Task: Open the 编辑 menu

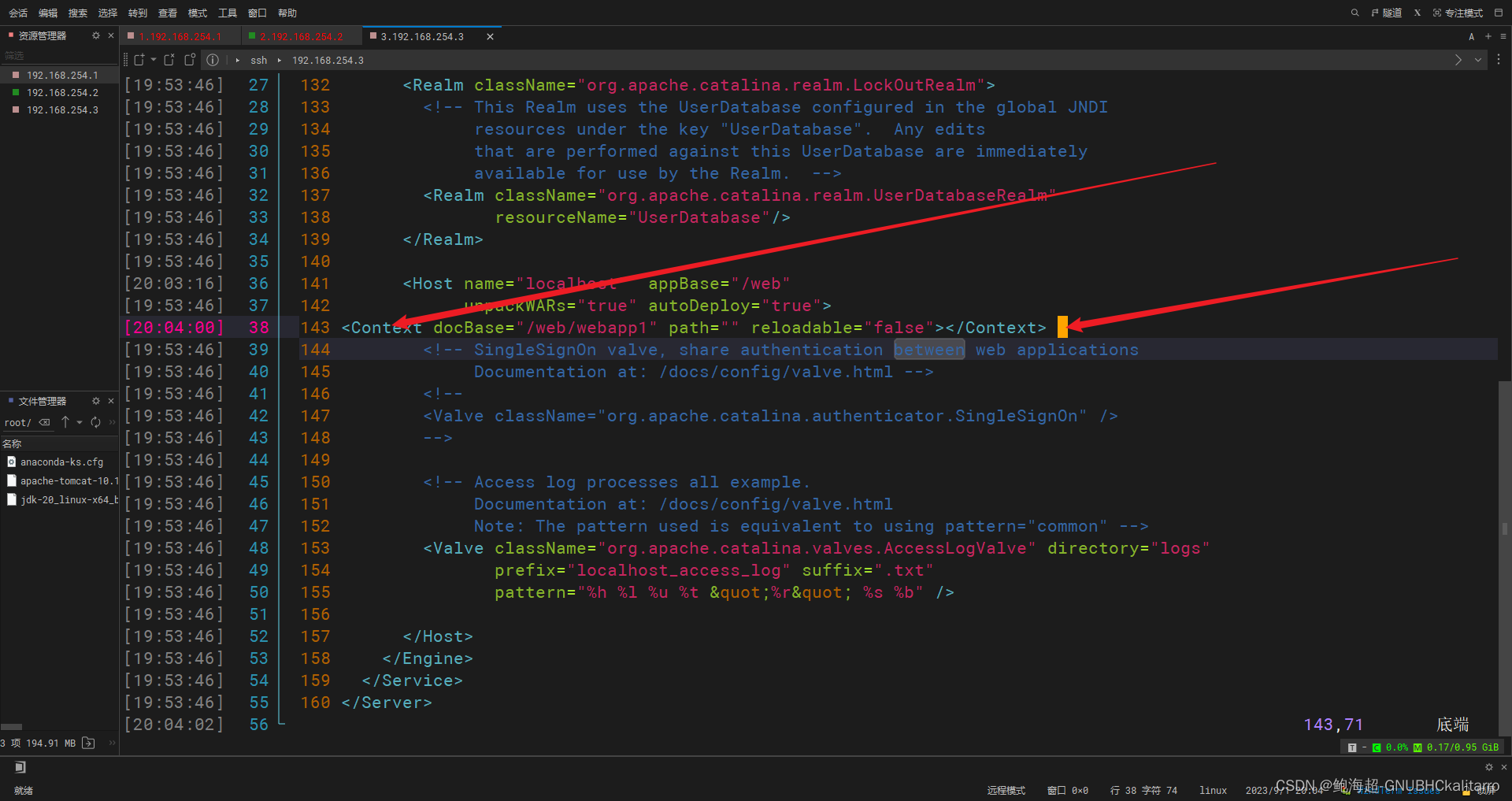Action: (48, 13)
